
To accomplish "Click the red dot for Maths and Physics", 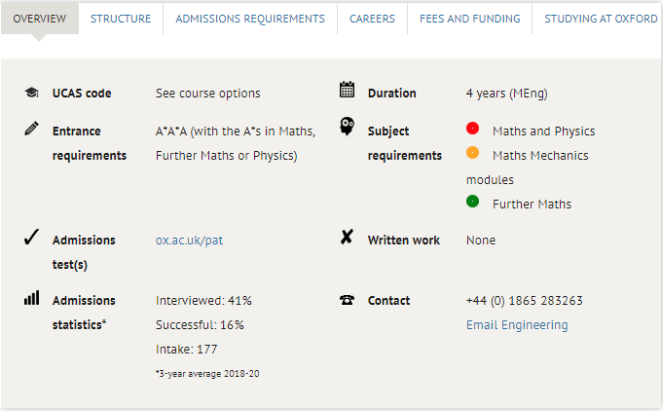I will point(473,128).
